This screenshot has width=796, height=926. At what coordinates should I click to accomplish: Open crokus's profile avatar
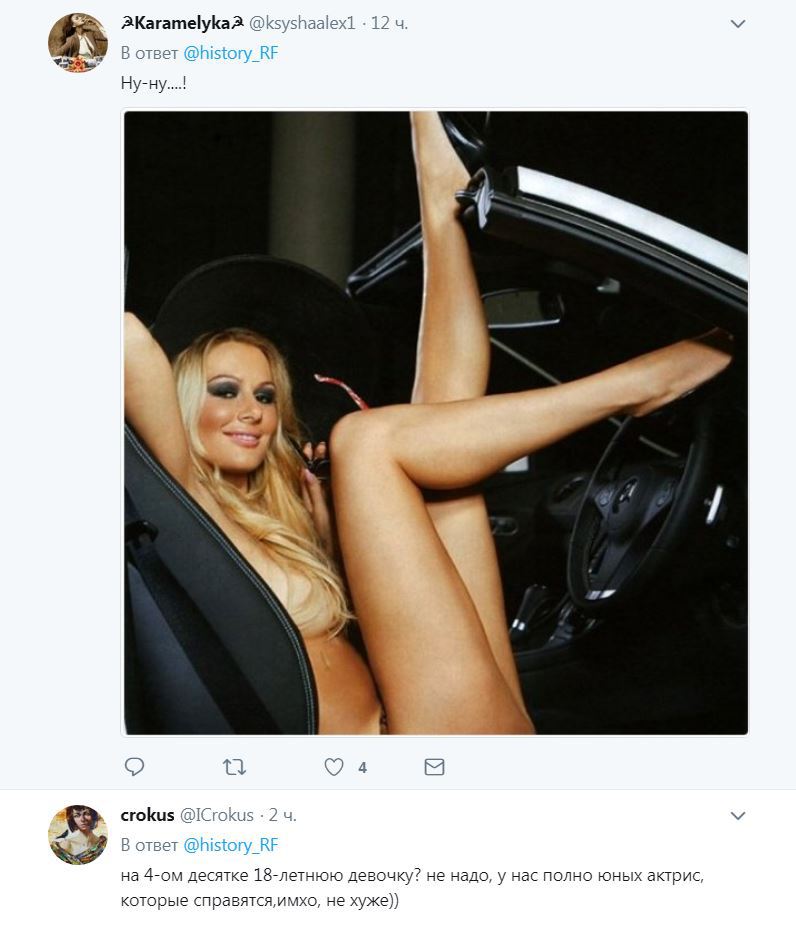(x=77, y=834)
